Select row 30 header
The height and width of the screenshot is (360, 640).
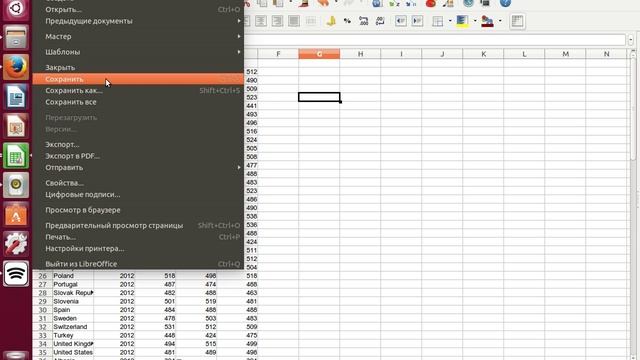point(42,310)
